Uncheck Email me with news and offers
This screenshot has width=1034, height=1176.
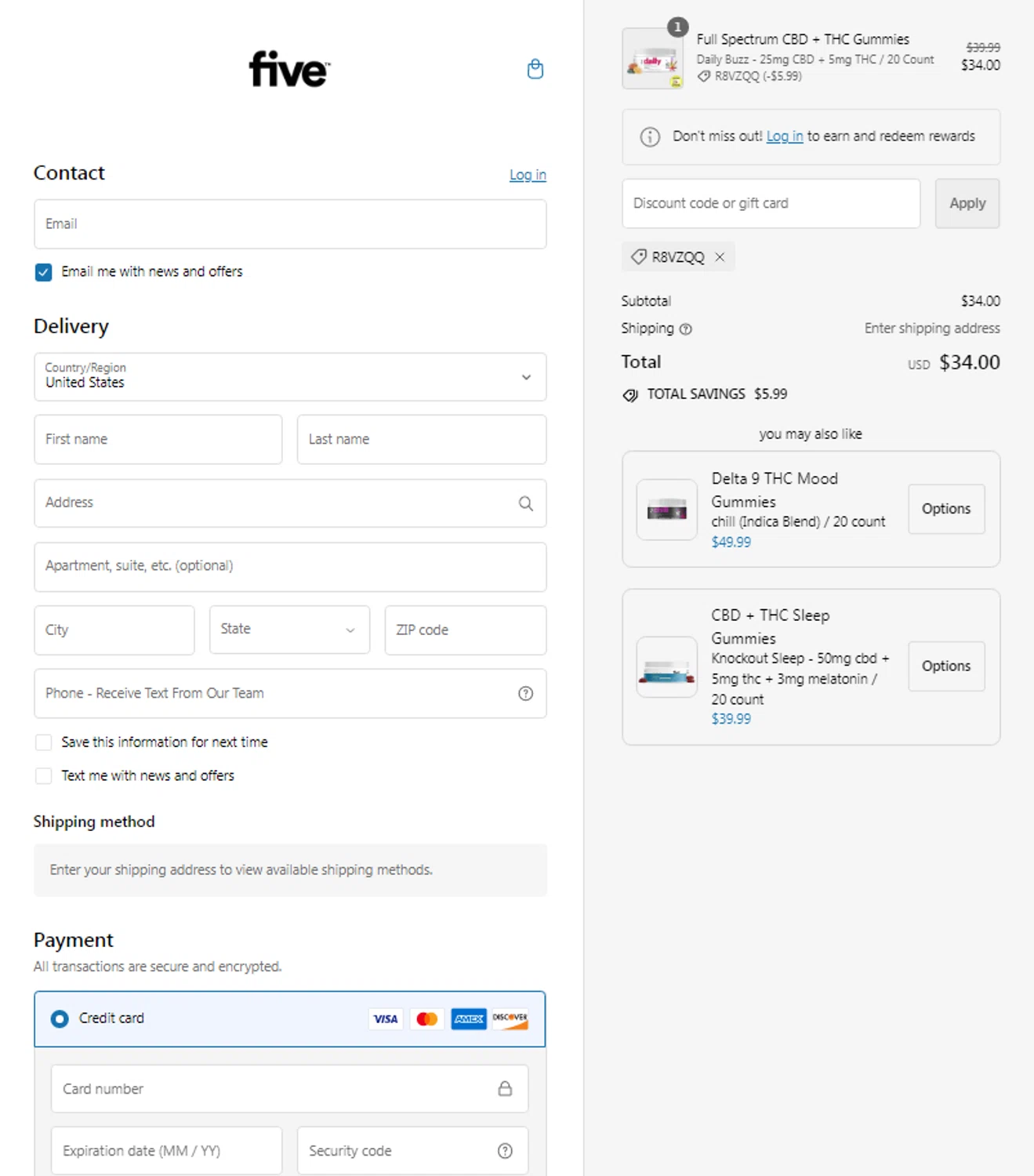pos(44,272)
